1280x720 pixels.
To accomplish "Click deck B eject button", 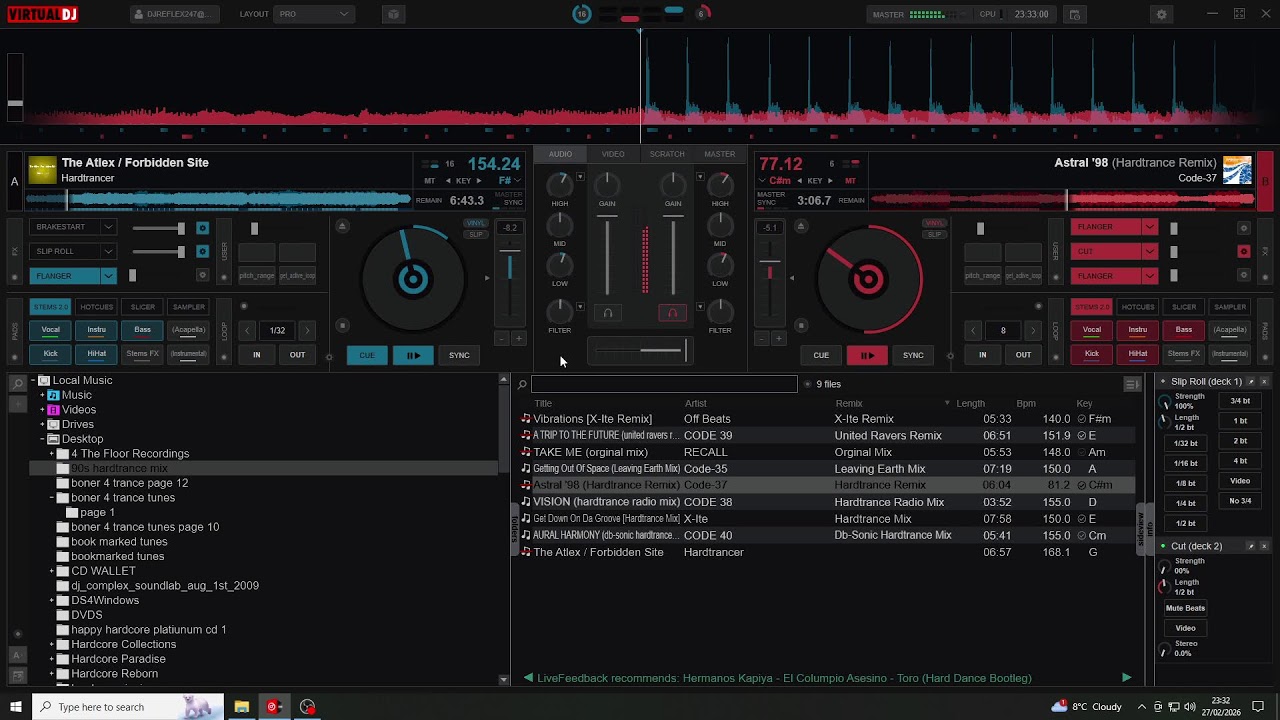I will (x=800, y=227).
